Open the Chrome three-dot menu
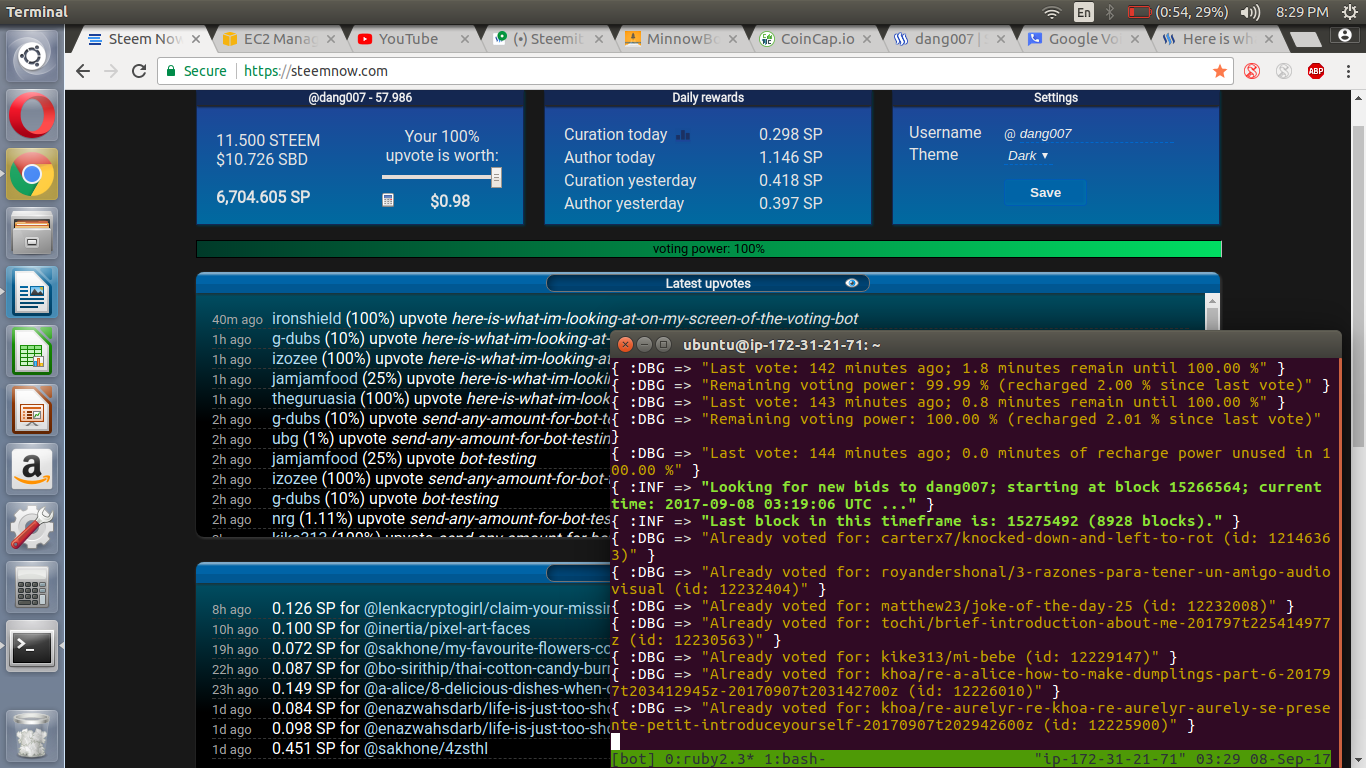Viewport: 1366px width, 768px height. pyautogui.click(x=1346, y=71)
